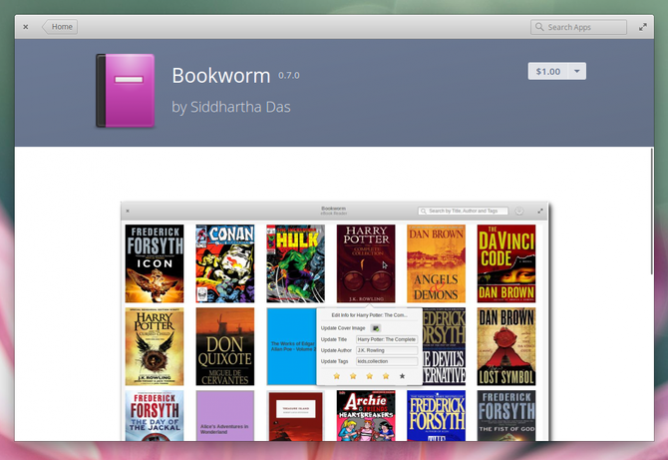Screen dimensions: 668x460
Task: Set rating to two stars
Action: point(353,376)
